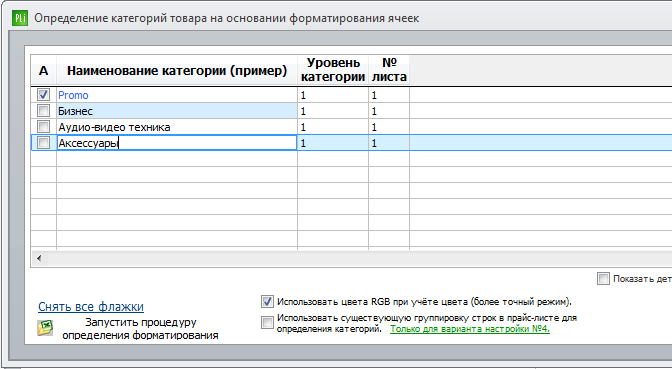
Task: Click the № листа column header
Action: [x=389, y=71]
